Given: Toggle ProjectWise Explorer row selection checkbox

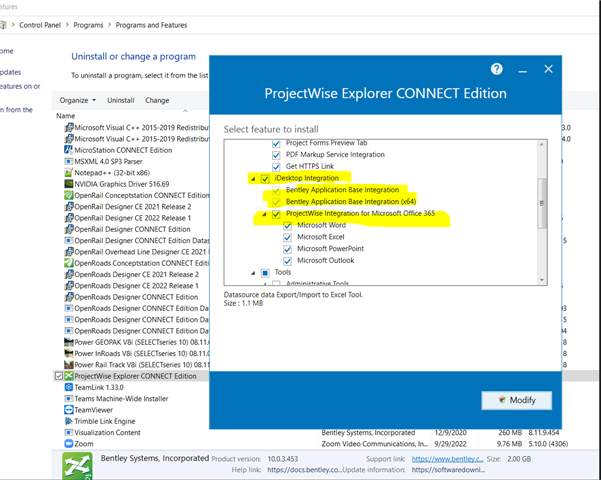Looking at the screenshot, I should point(59,376).
